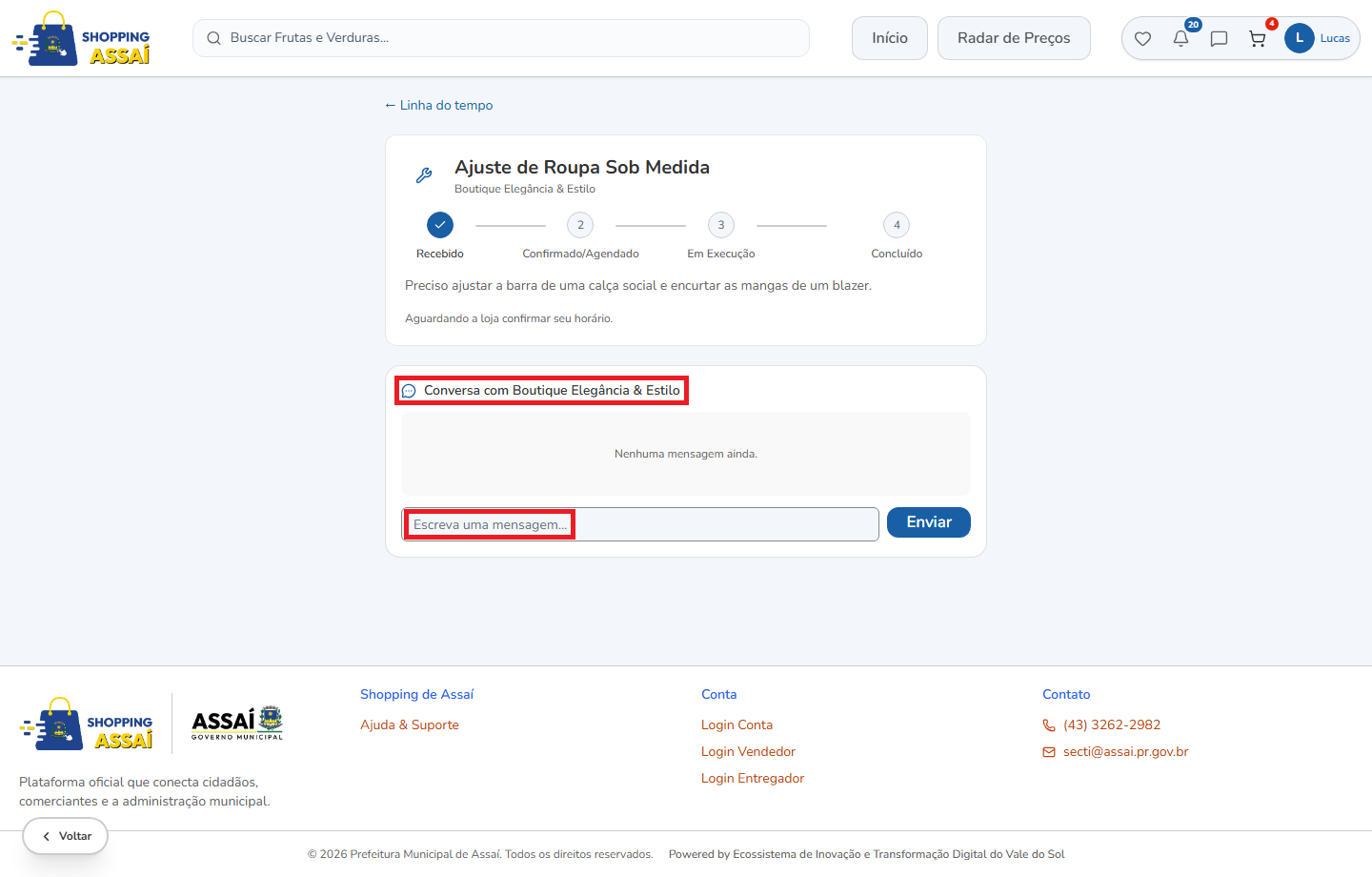1372x877 pixels.
Task: Click the Voltar button
Action: click(x=65, y=836)
